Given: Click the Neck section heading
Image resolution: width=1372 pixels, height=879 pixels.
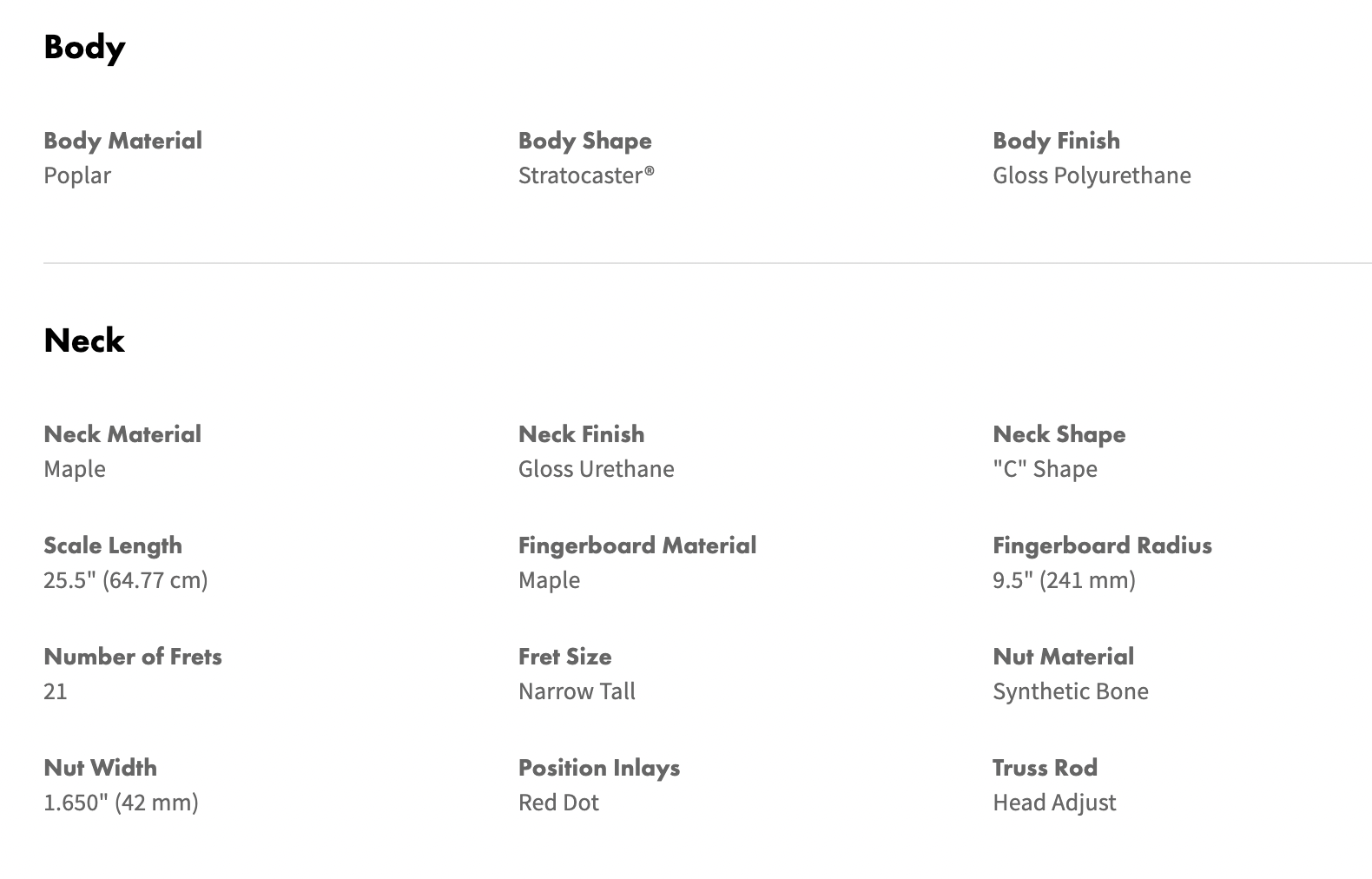Looking at the screenshot, I should coord(84,340).
